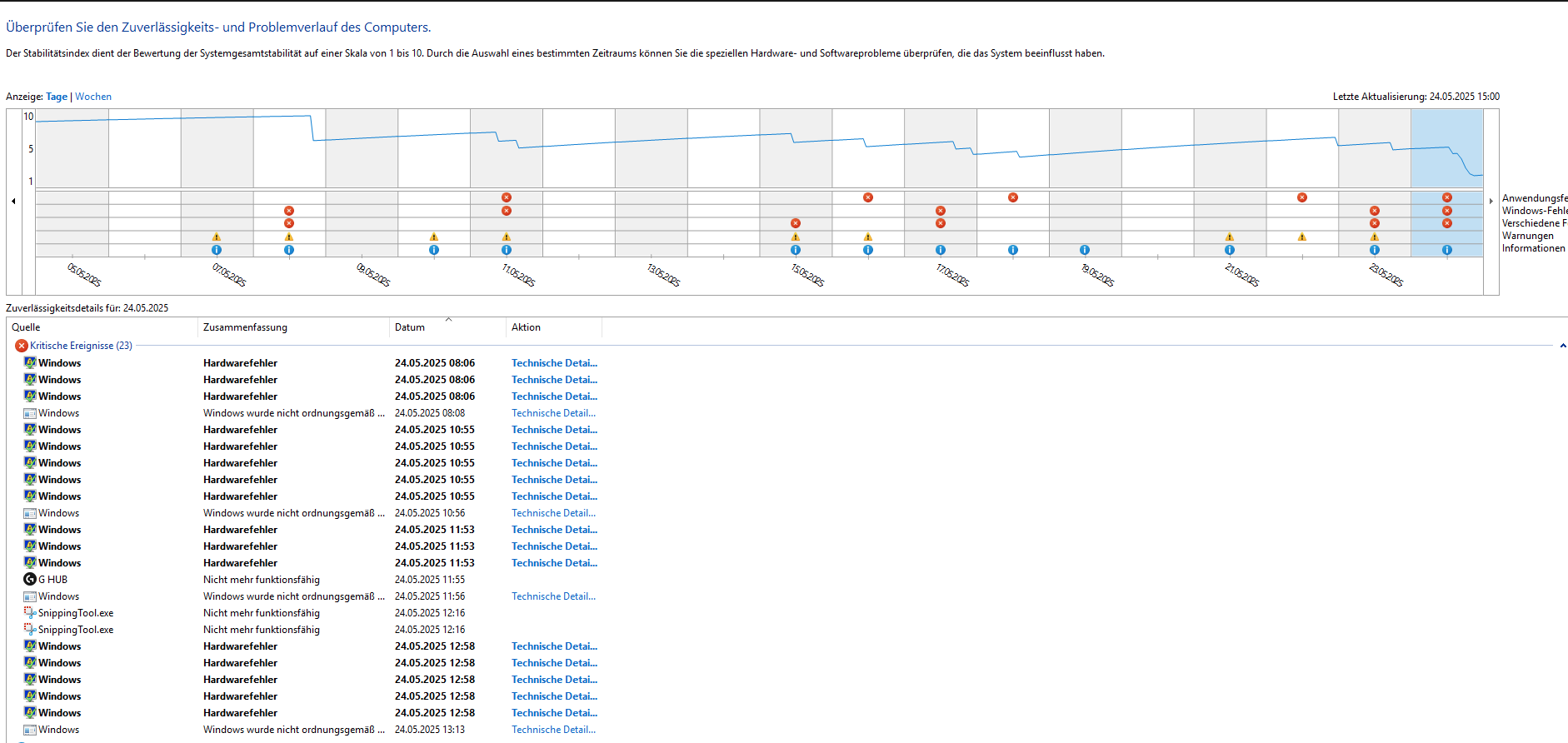Open Technische Details for the 11:56 entry
1568x743 pixels.
point(554,596)
